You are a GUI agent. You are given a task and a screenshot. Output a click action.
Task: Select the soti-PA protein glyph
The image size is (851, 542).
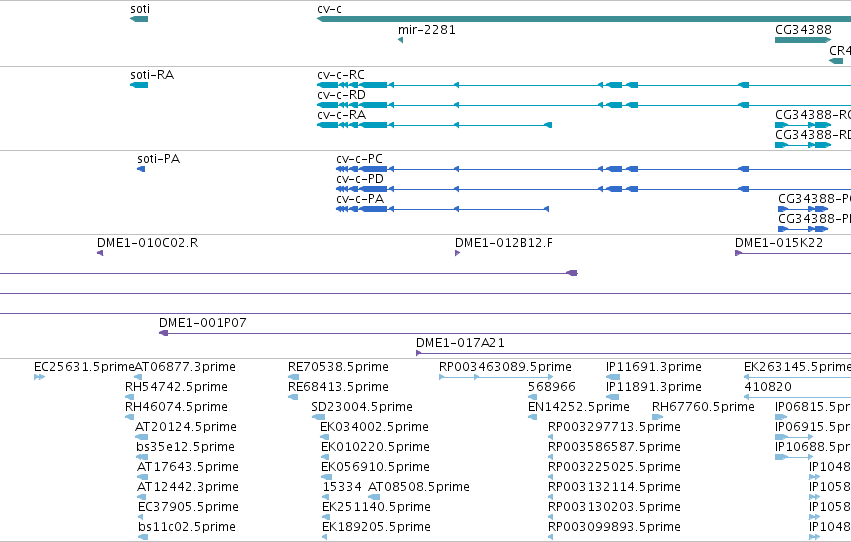pos(141,169)
